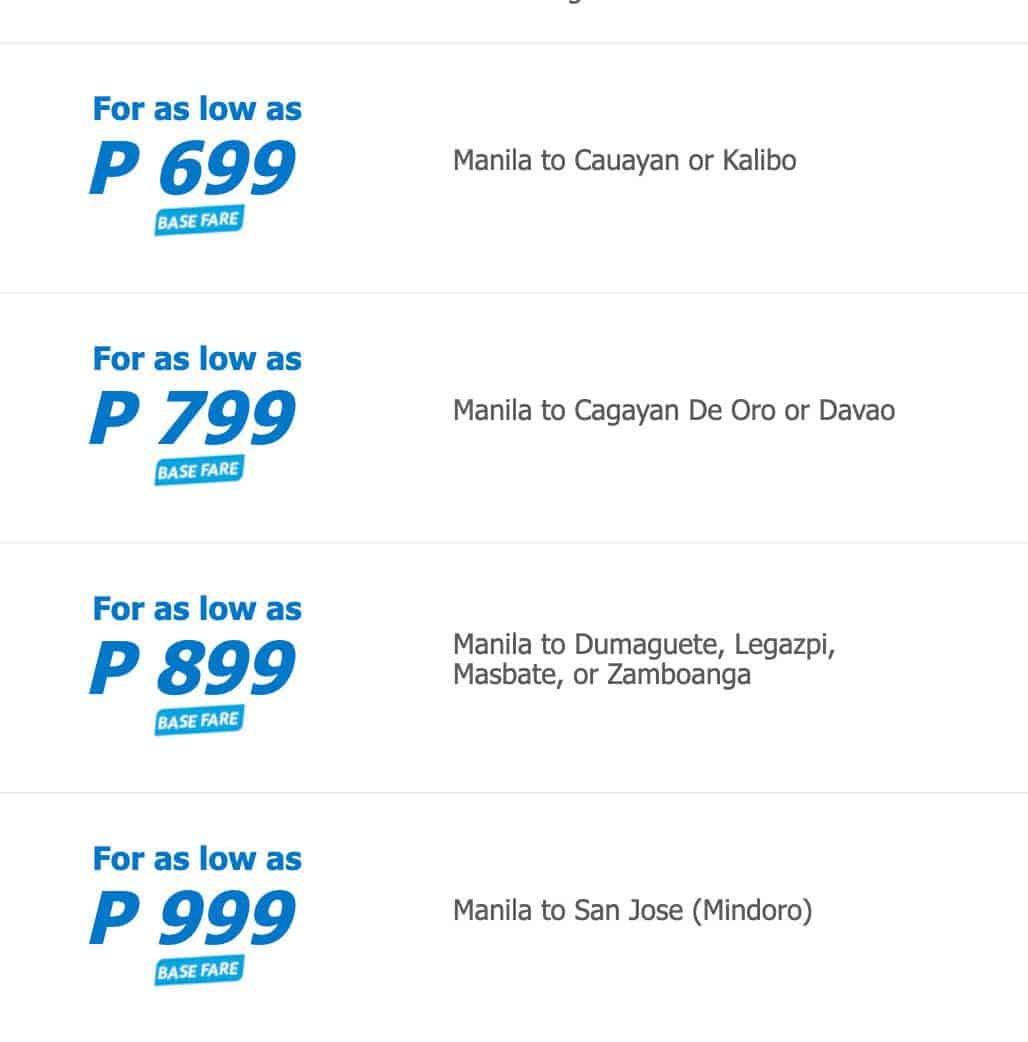Open the San Jose (Mindoro) route
This screenshot has width=1028, height=1042.
pos(692,911)
